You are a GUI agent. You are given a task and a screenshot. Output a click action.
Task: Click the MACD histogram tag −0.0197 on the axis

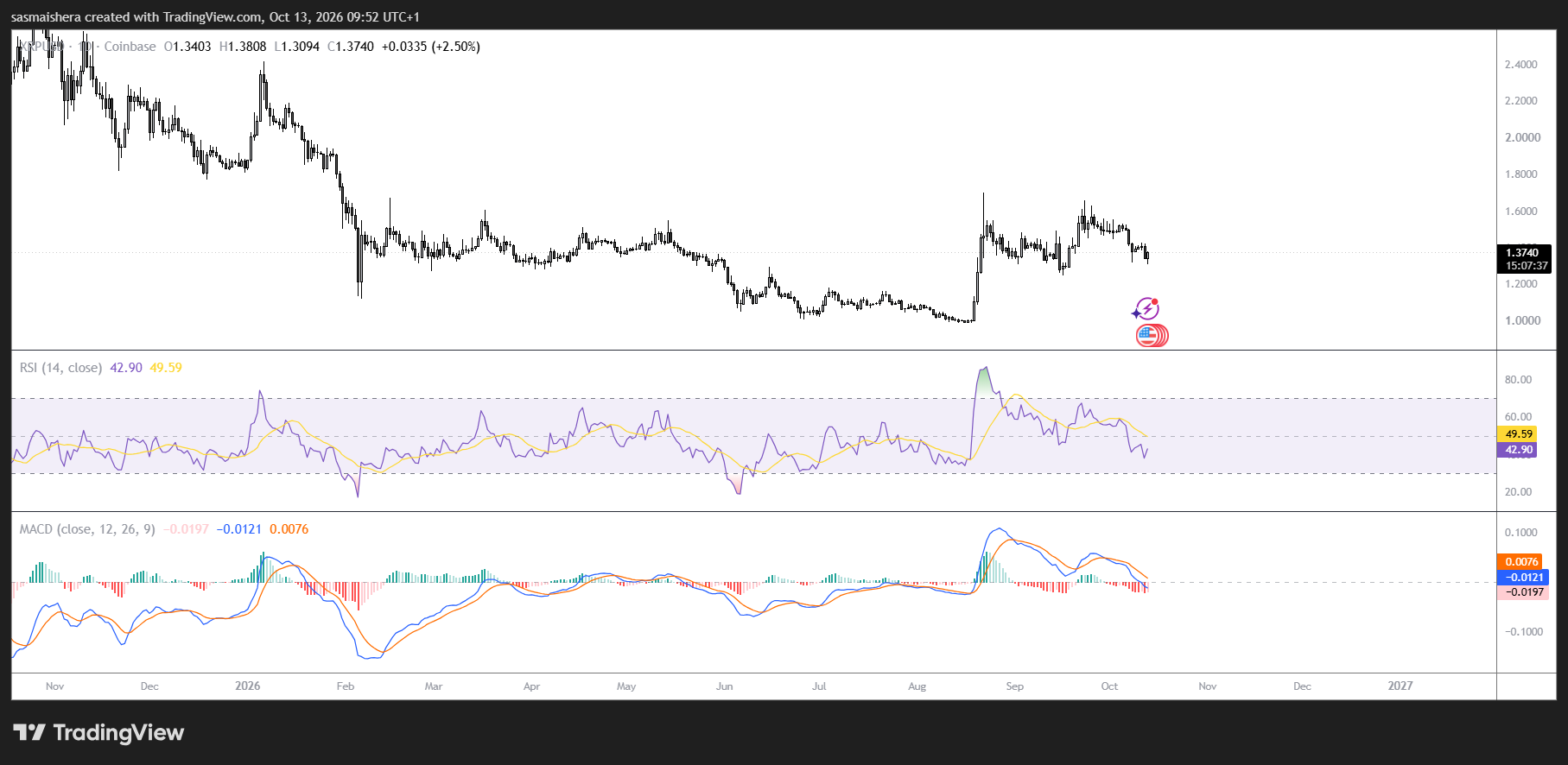[x=1522, y=592]
